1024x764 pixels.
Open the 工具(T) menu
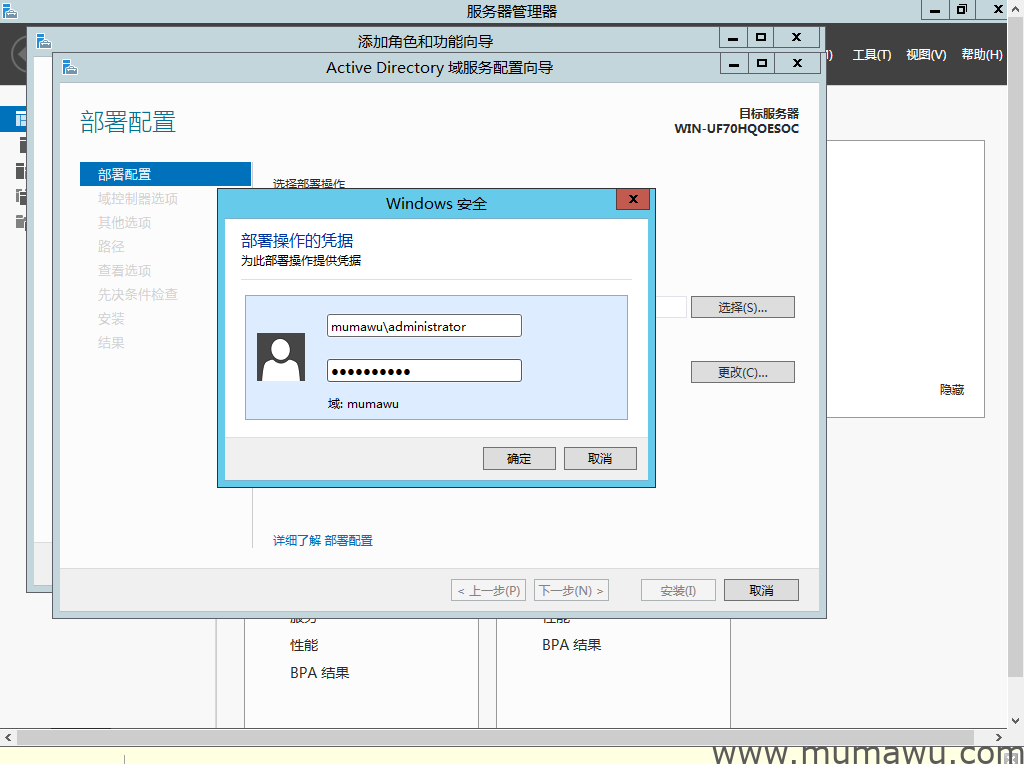[871, 55]
